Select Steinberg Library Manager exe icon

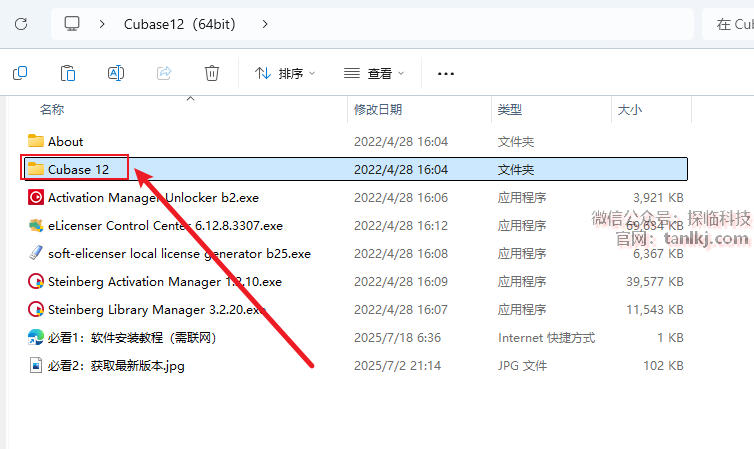(36, 309)
